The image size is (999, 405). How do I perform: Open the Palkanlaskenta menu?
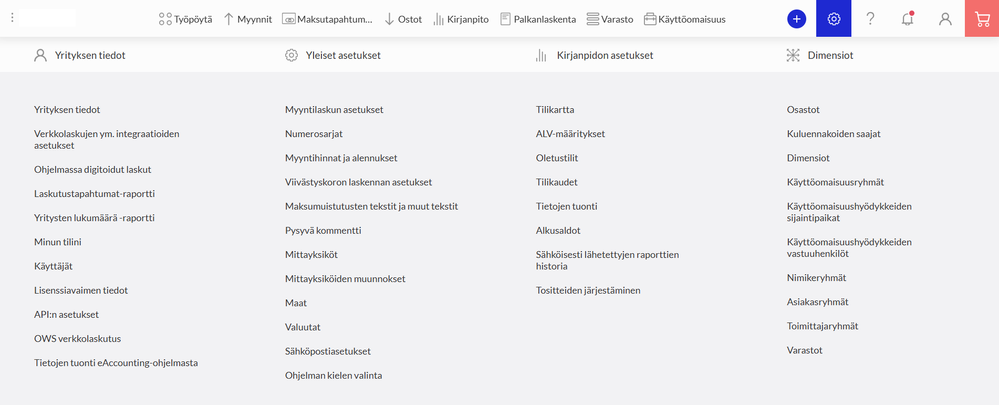(x=538, y=19)
